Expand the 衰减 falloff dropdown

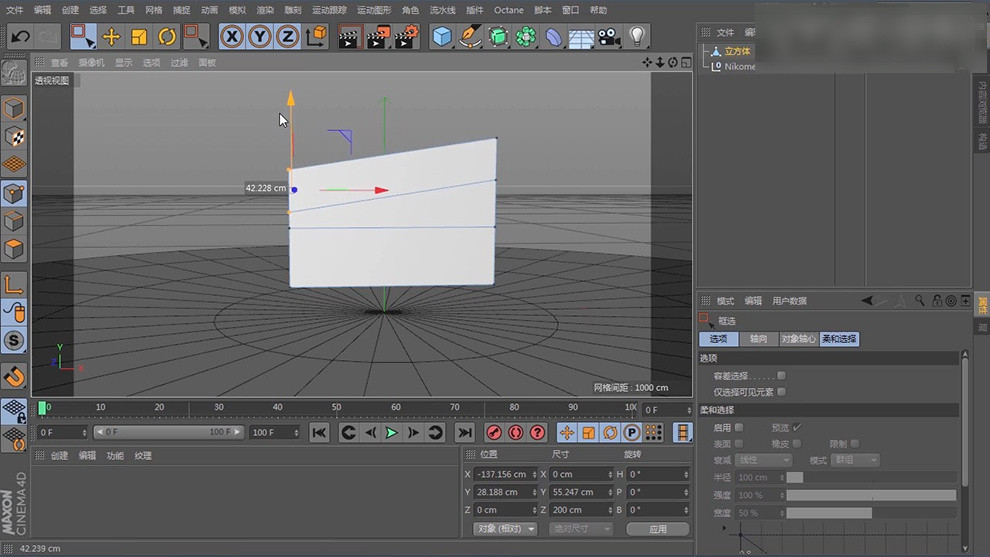click(x=763, y=460)
